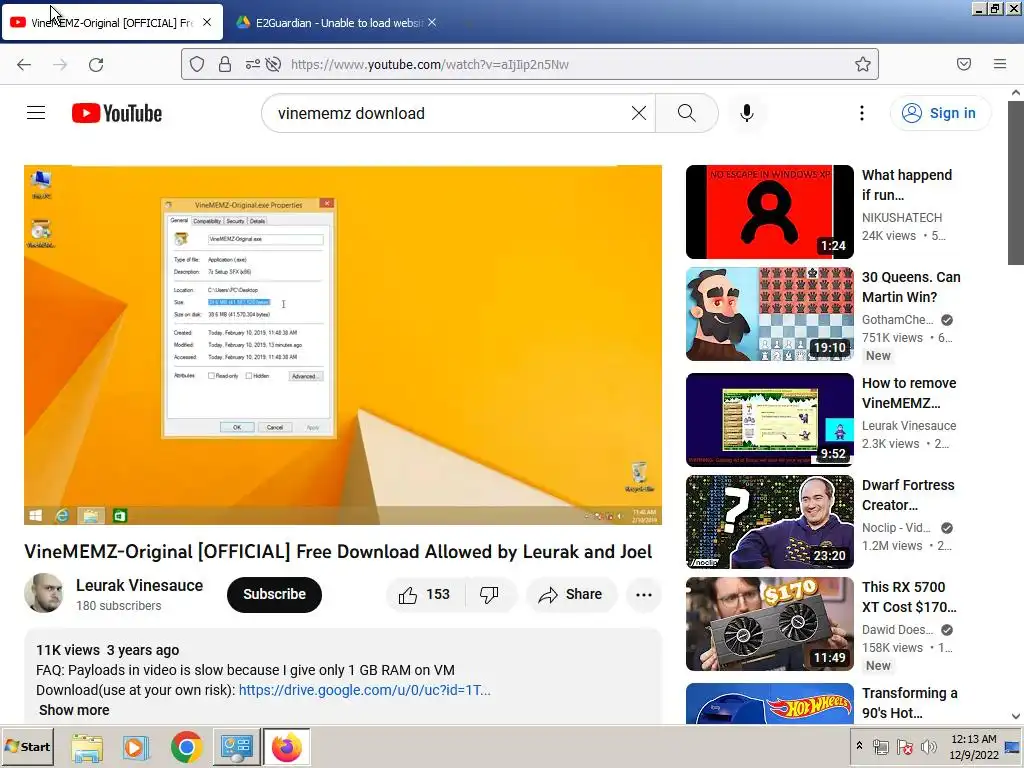Show hidden system tray icons arrow
Image resolution: width=1024 pixels, height=768 pixels.
point(859,746)
